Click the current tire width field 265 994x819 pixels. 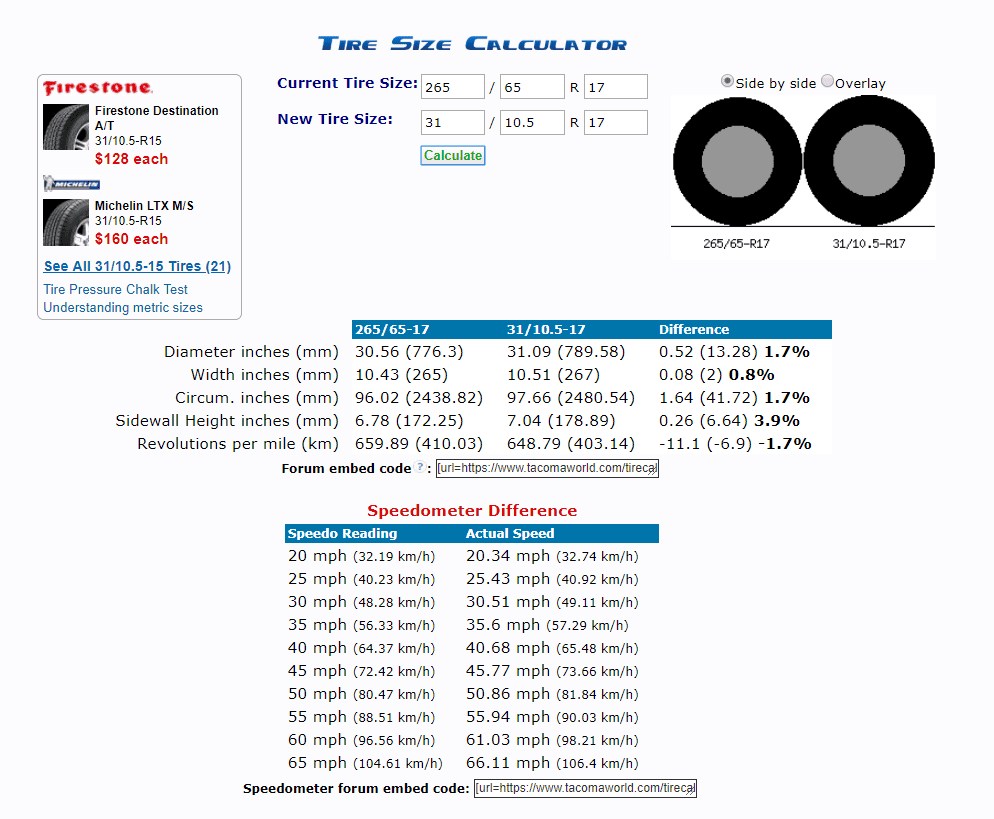click(453, 87)
